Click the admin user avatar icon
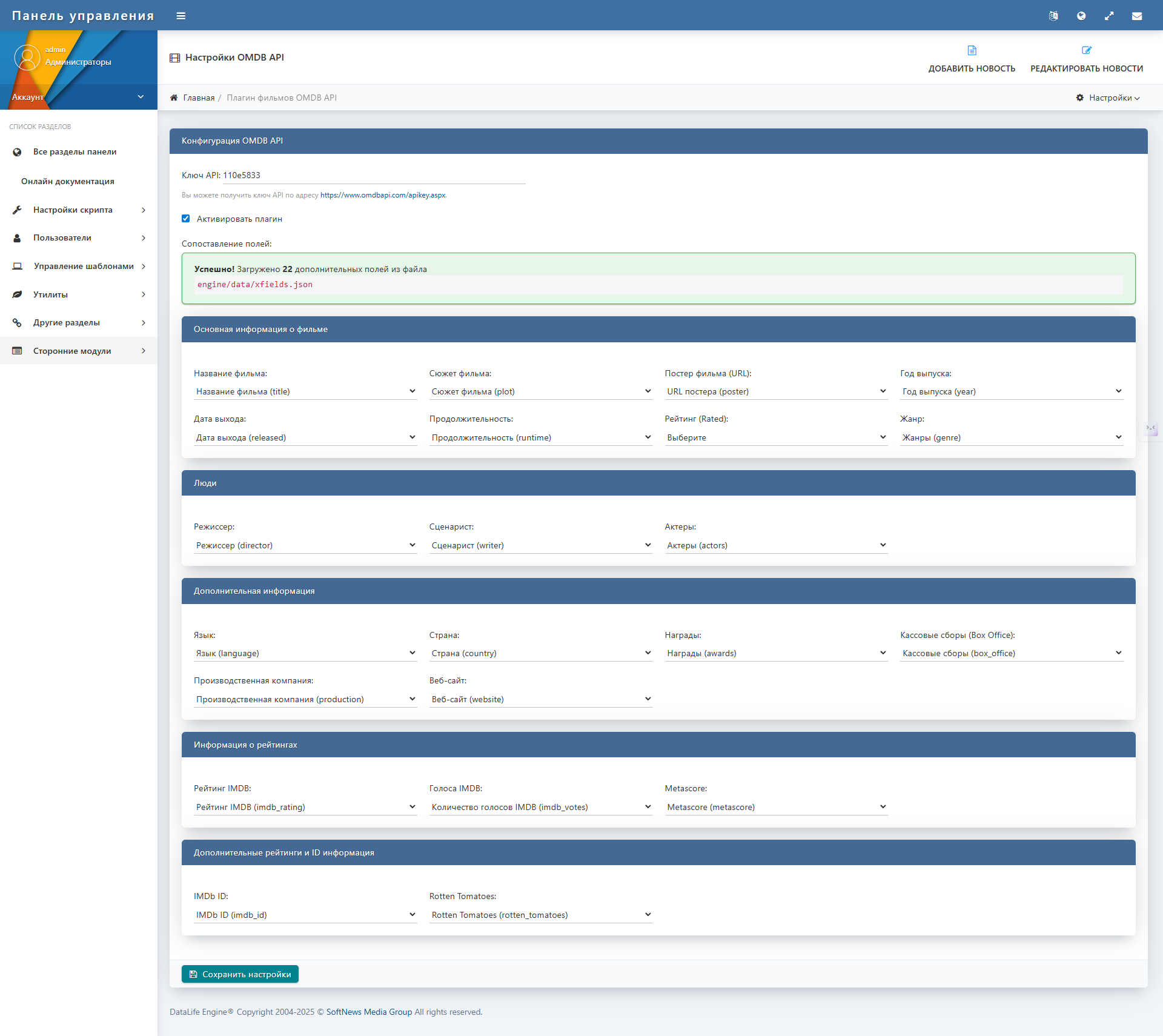 click(x=27, y=58)
